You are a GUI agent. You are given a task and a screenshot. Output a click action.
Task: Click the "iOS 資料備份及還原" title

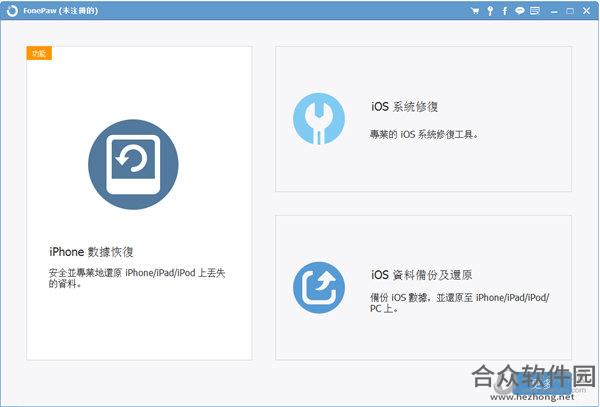[x=421, y=275]
